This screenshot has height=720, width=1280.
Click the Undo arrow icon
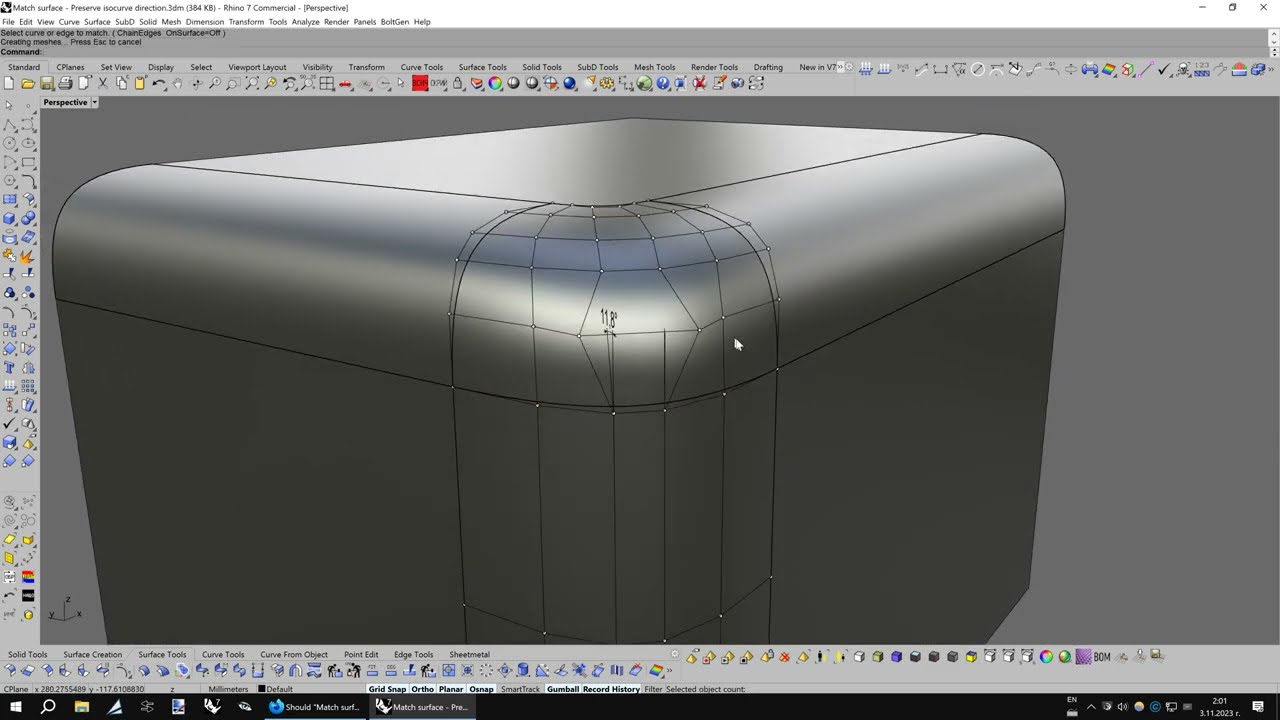pyautogui.click(x=158, y=84)
